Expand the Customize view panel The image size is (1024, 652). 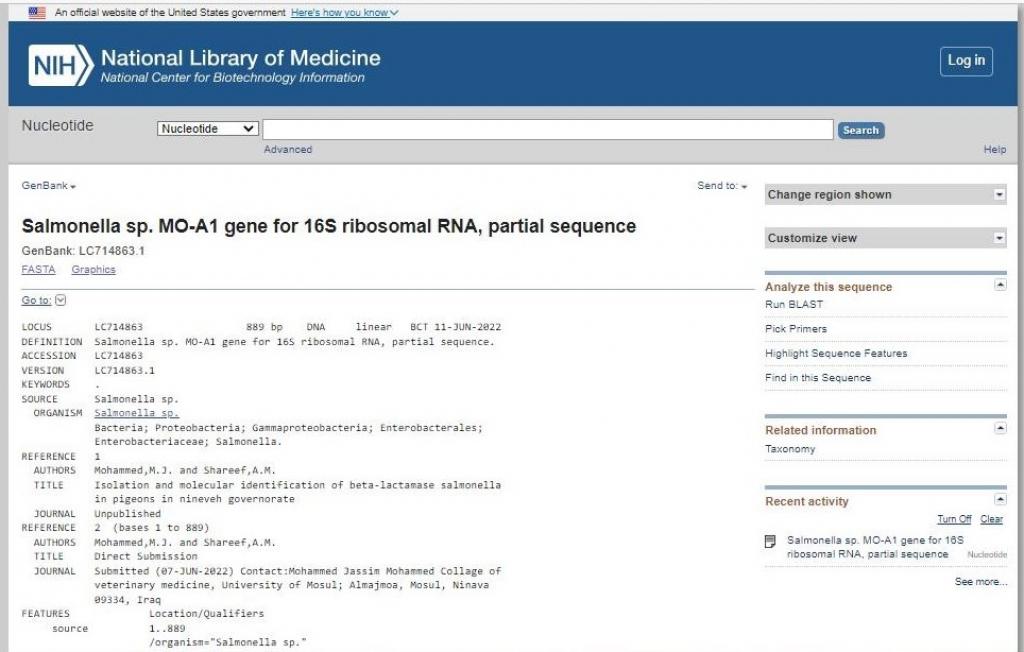(999, 238)
